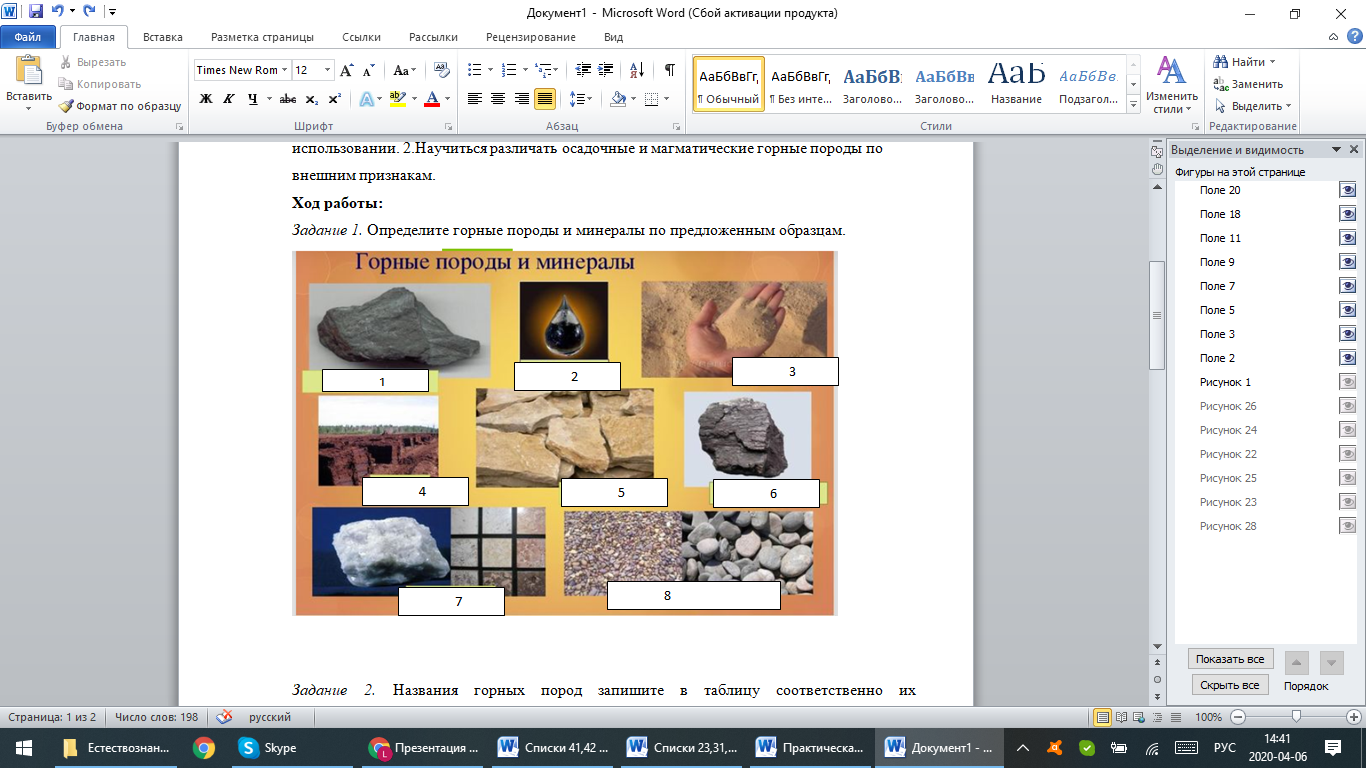Clear all formatting
This screenshot has width=1366, height=768.
pyautogui.click(x=439, y=70)
